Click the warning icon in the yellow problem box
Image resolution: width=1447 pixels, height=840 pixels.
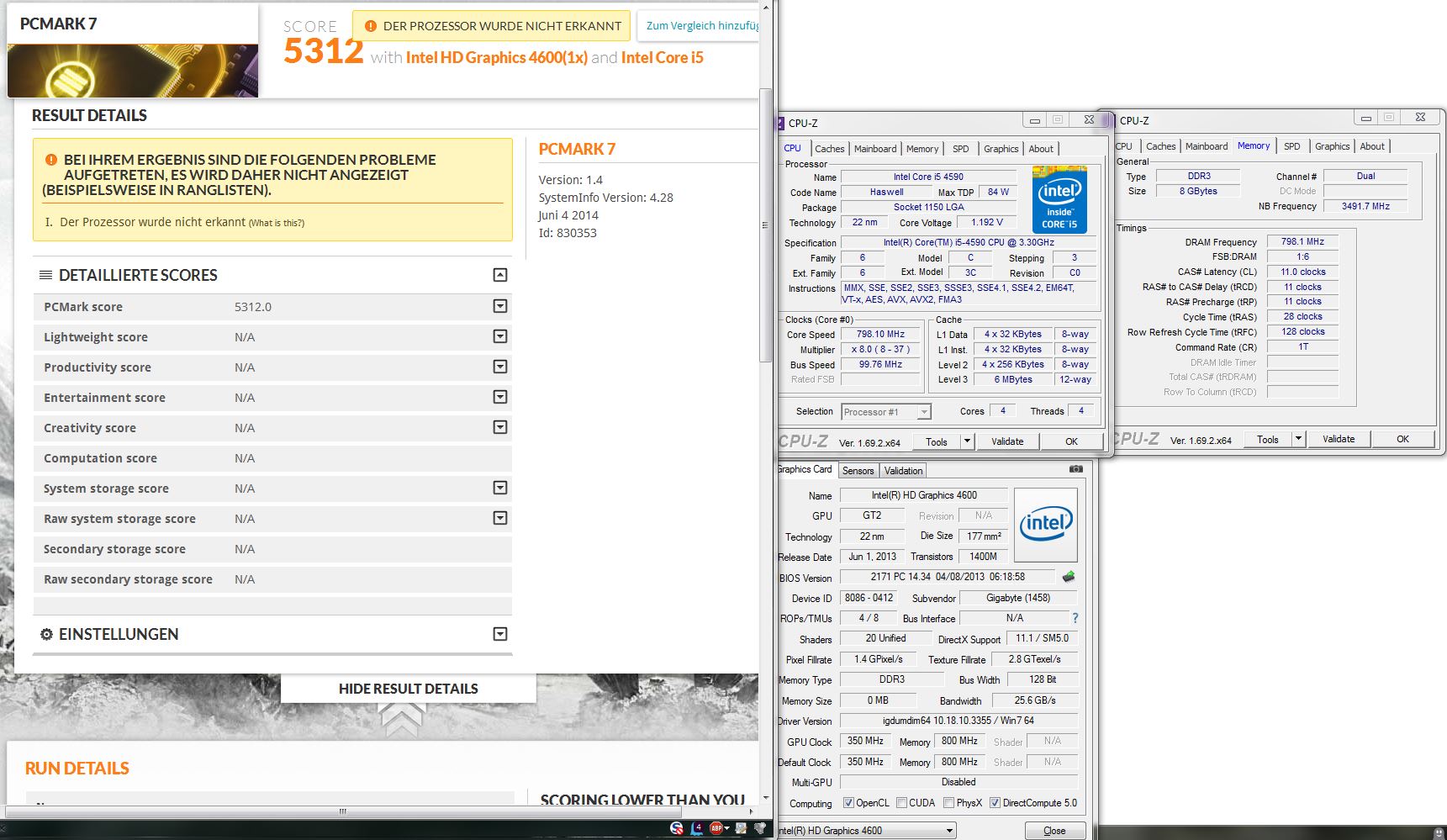51,160
